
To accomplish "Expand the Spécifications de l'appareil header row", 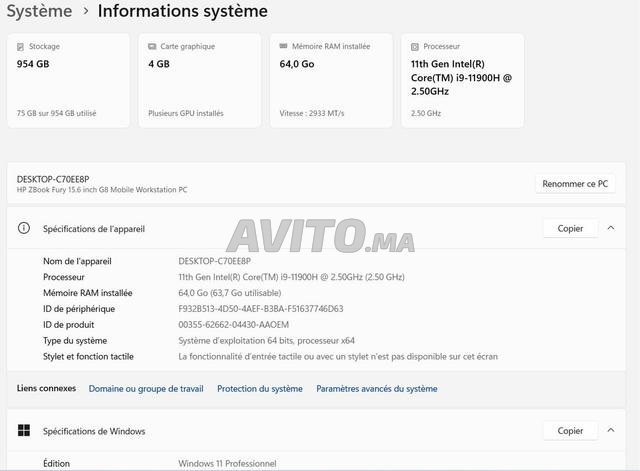I will point(316,228).
